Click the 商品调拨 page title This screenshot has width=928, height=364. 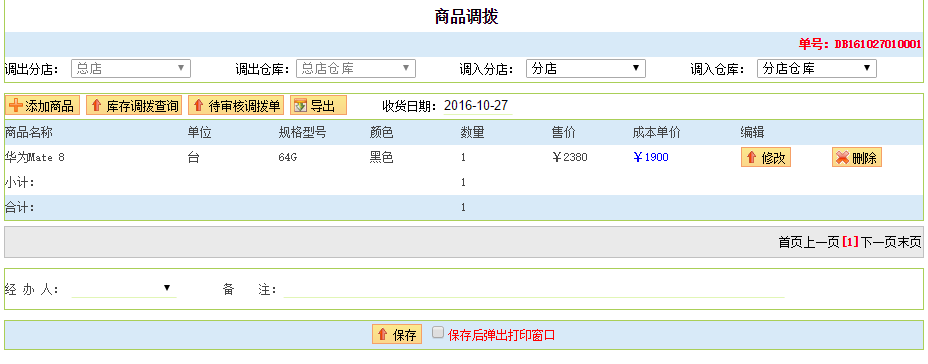point(466,17)
